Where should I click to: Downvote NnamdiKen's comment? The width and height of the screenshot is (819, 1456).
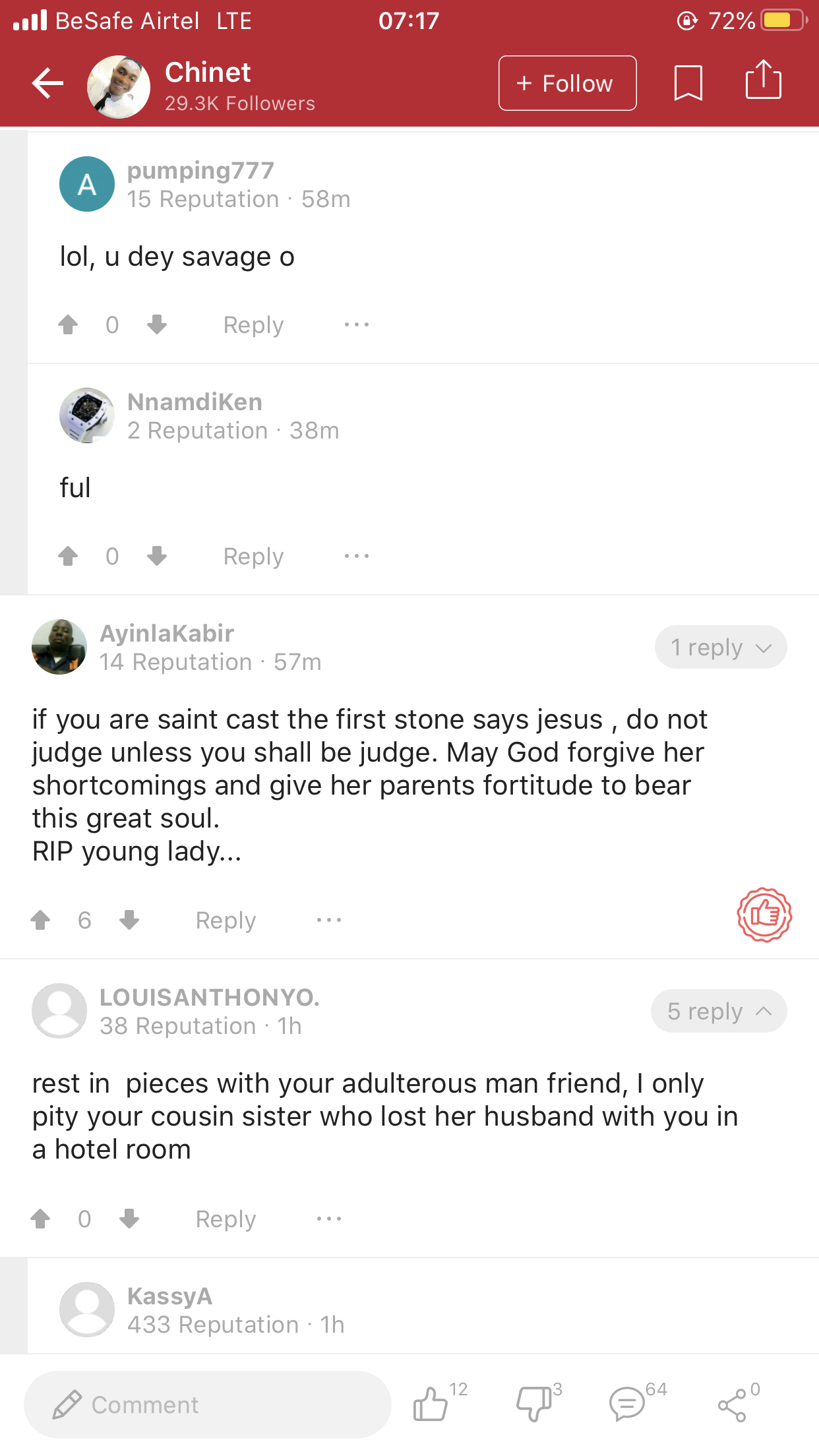pyautogui.click(x=157, y=556)
